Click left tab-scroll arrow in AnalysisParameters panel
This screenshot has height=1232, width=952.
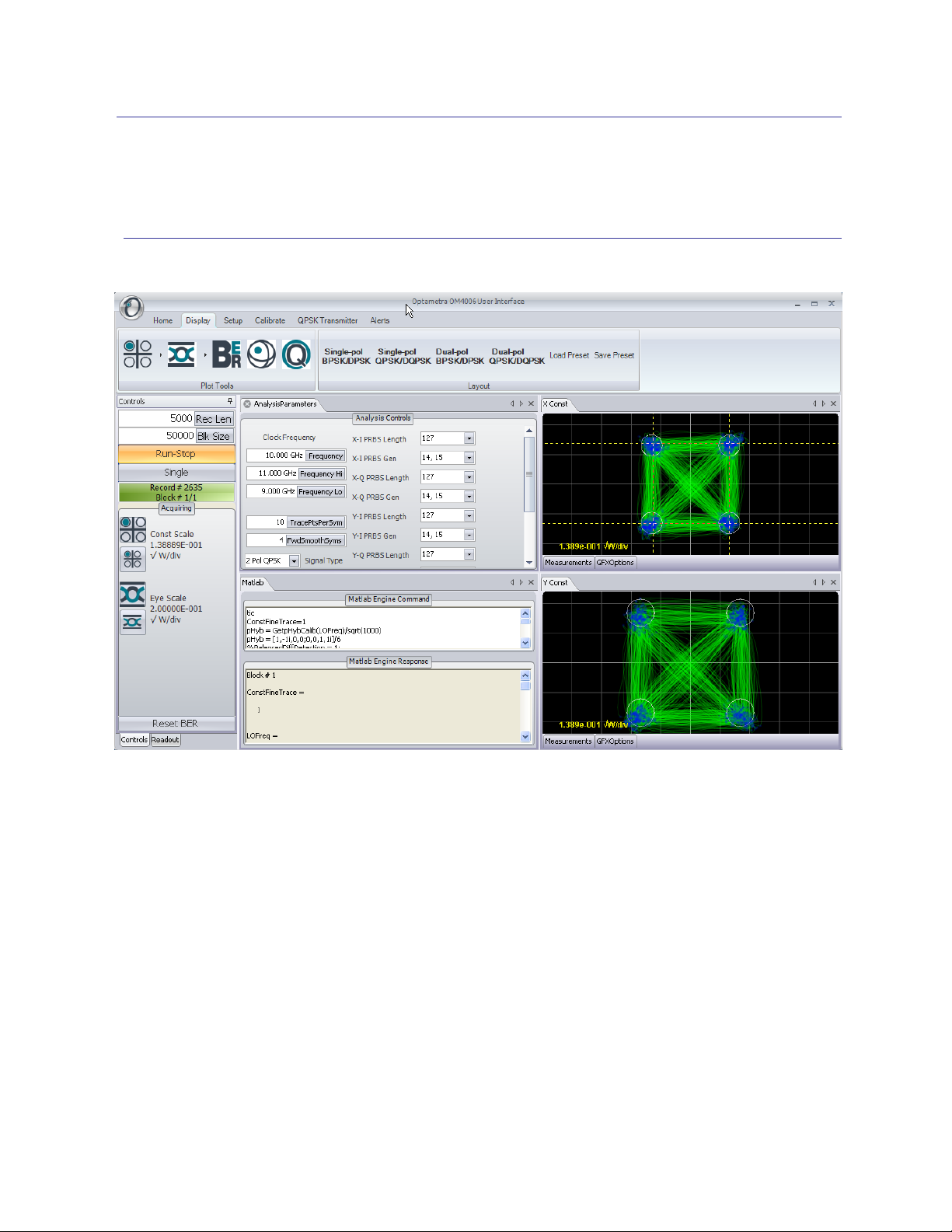tap(512, 403)
